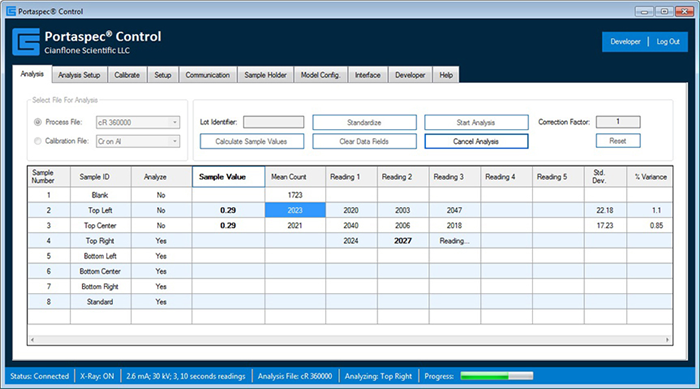Click the Sample Value column header
This screenshot has width=700, height=389.
[229, 177]
